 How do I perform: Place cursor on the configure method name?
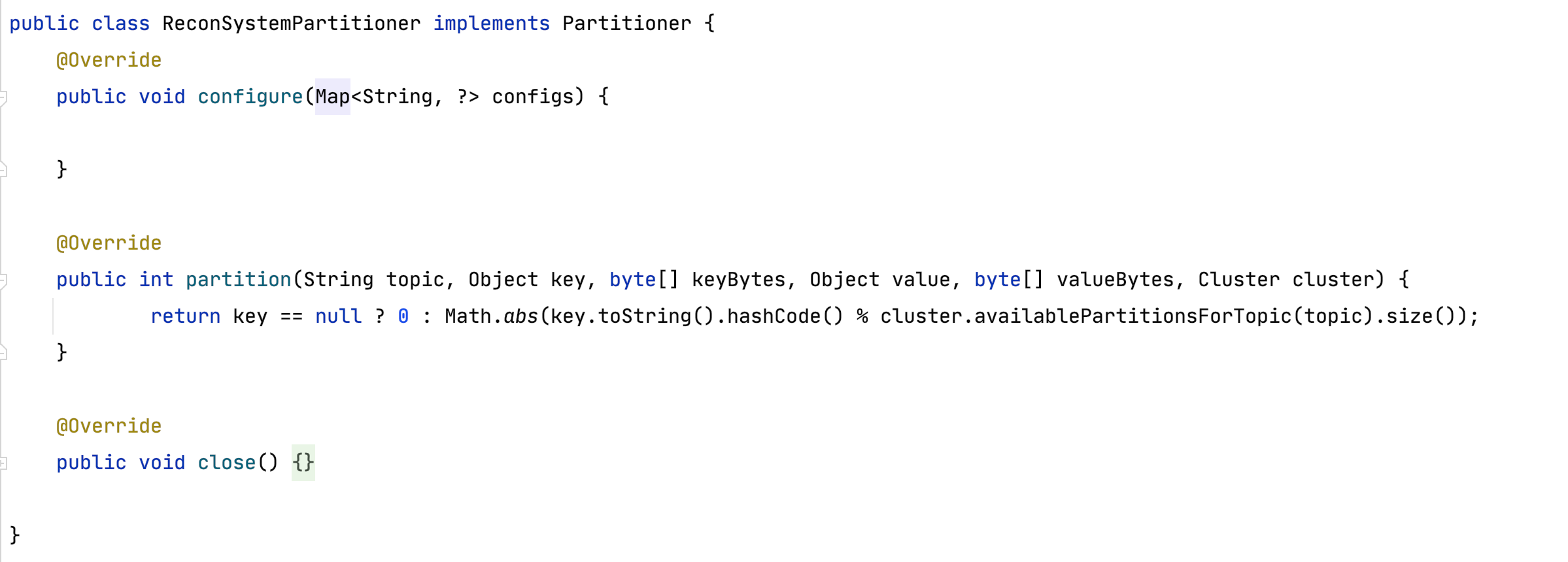[250, 97]
